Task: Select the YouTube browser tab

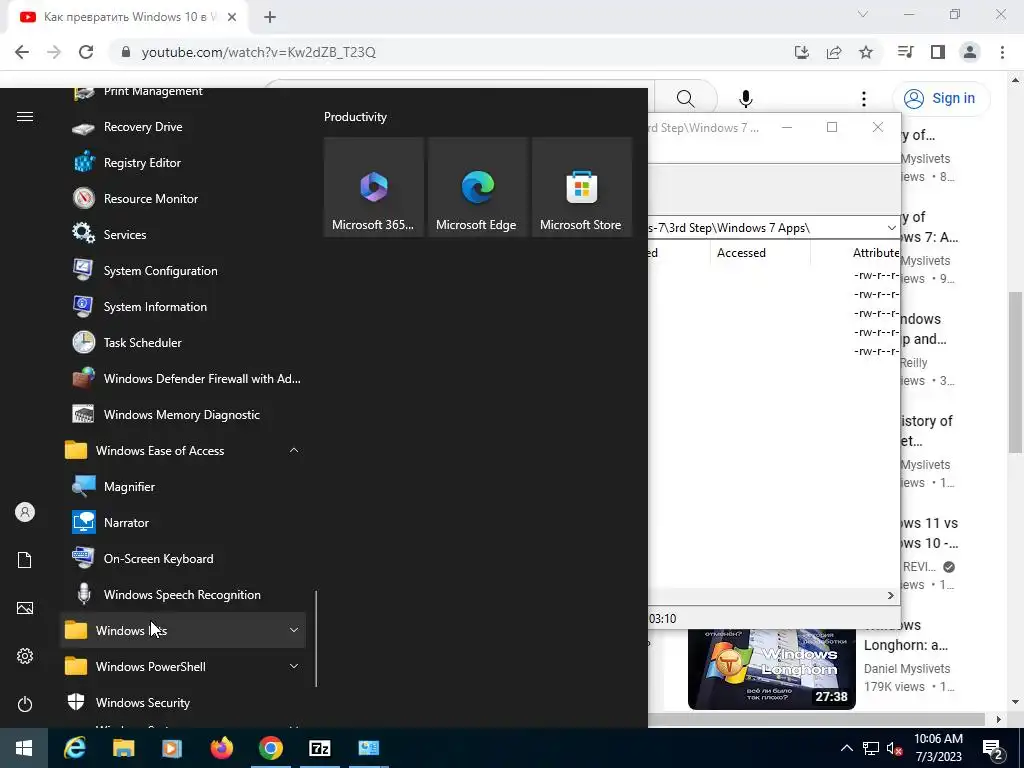Action: pos(128,17)
